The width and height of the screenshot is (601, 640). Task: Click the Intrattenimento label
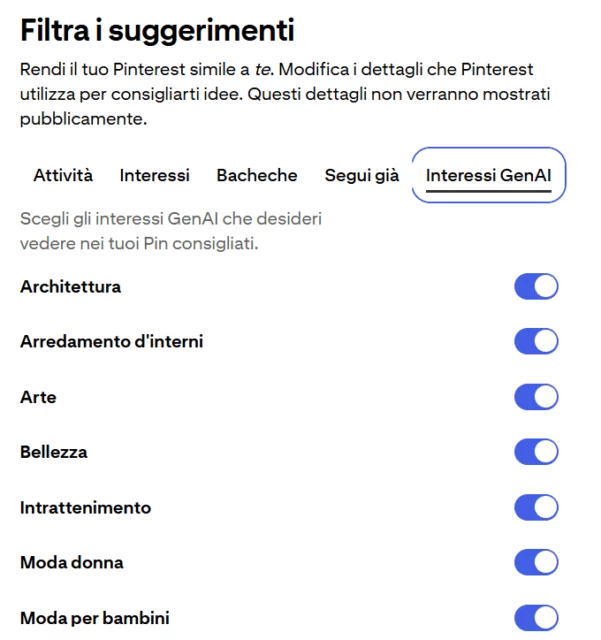pos(85,508)
